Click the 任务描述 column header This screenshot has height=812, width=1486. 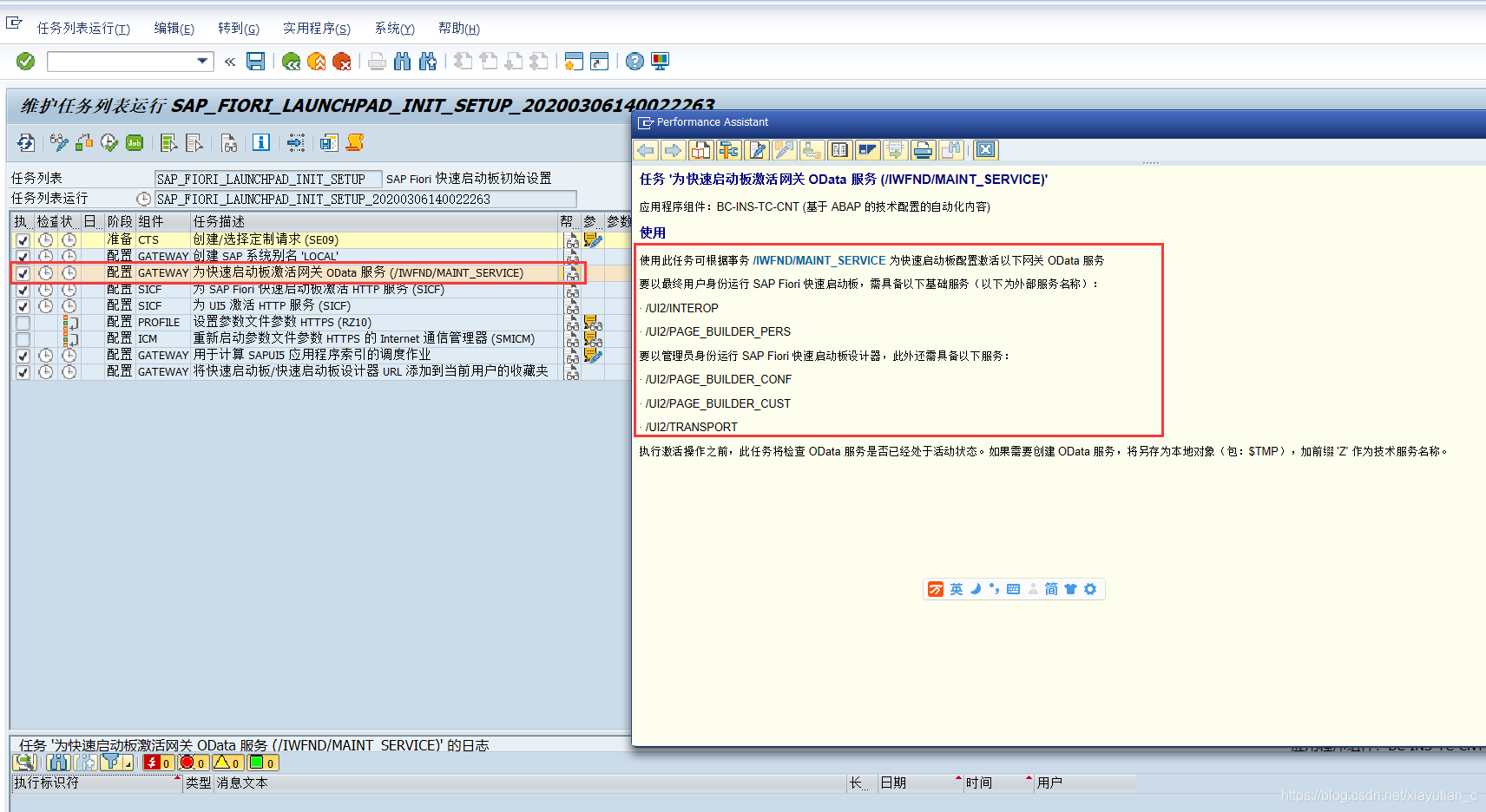[x=374, y=222]
